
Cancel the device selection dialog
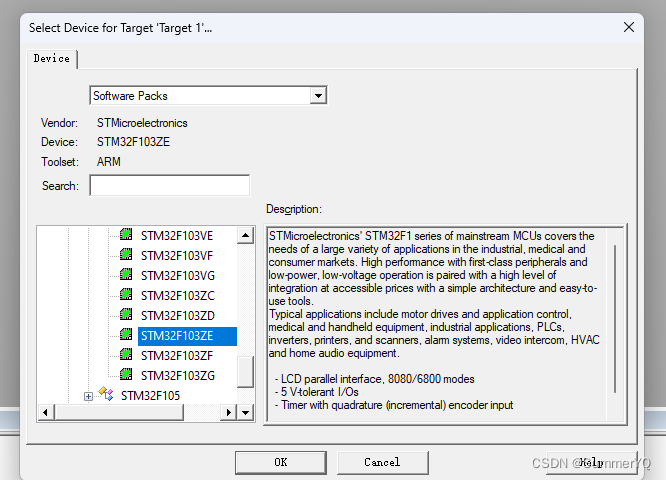pyautogui.click(x=382, y=462)
